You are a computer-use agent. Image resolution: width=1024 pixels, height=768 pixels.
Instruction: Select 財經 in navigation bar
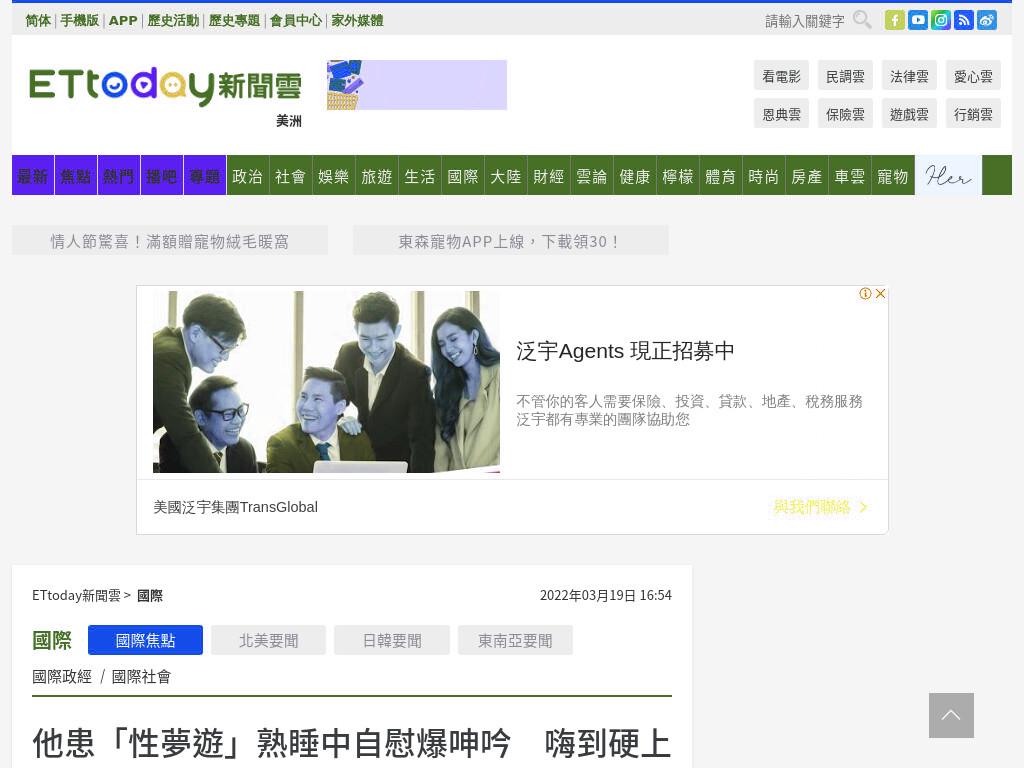pyautogui.click(x=549, y=176)
